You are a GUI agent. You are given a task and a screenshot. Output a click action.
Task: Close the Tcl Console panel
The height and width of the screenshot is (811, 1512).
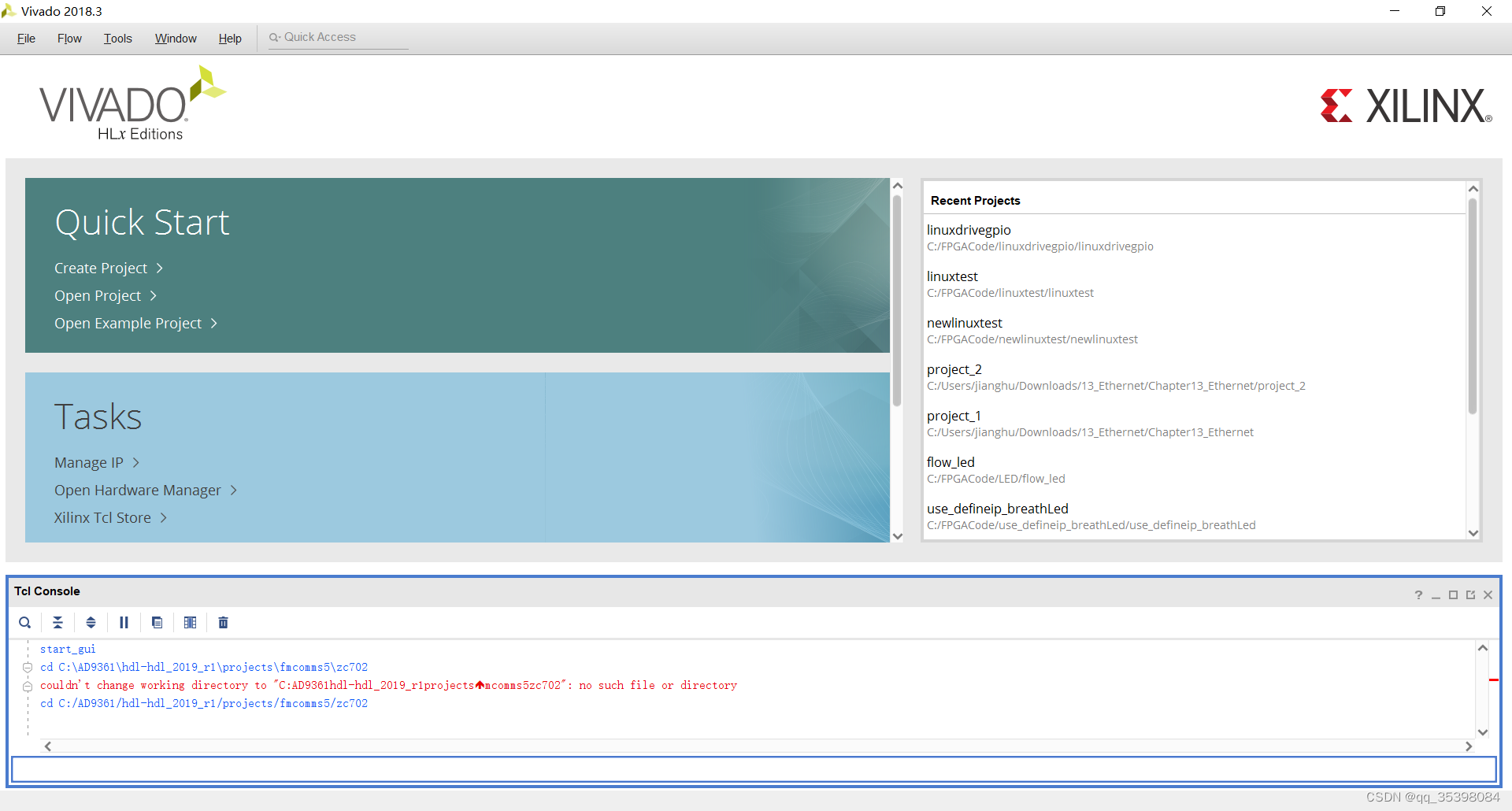click(1488, 595)
